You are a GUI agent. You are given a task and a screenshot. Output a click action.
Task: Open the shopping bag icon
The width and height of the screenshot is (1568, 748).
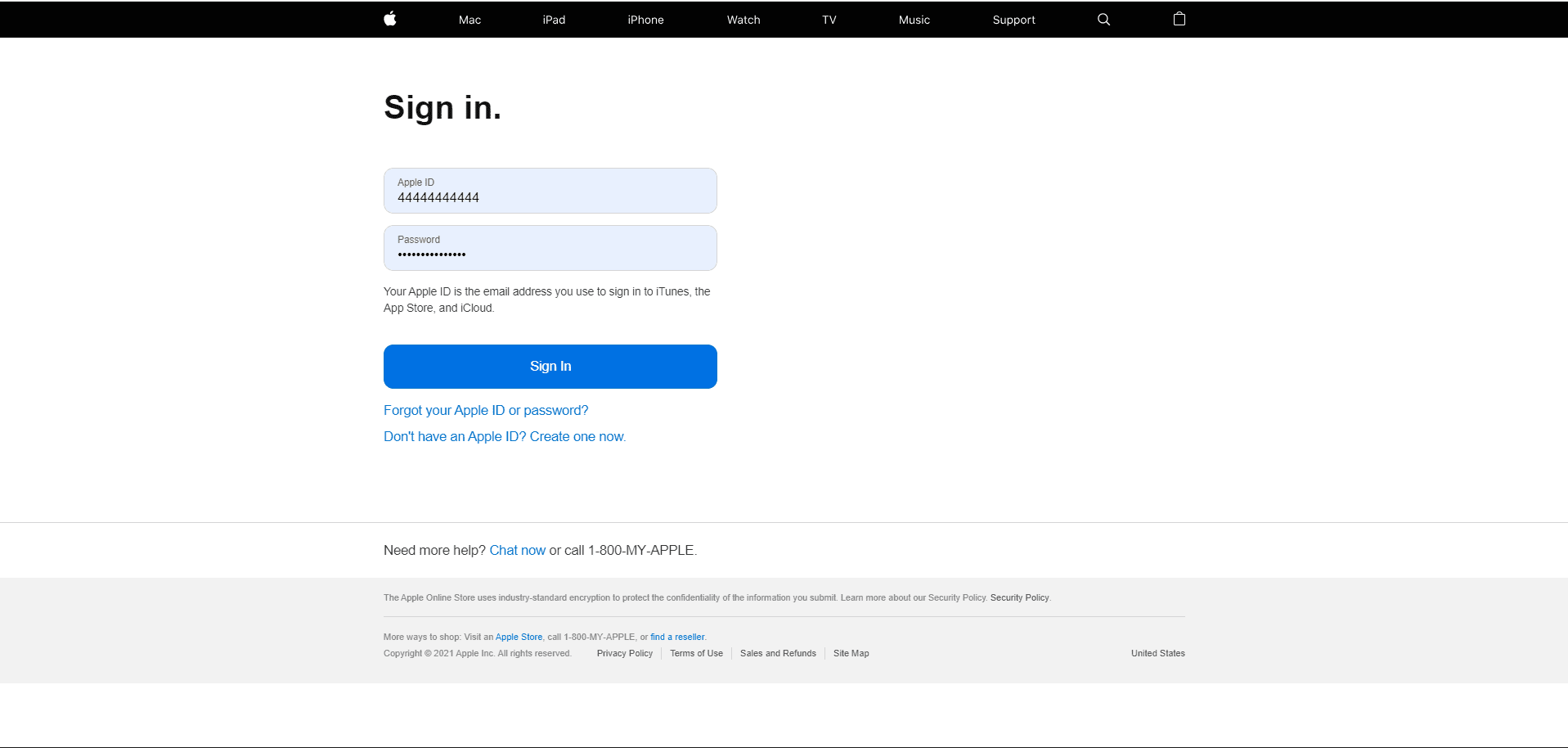(1179, 19)
